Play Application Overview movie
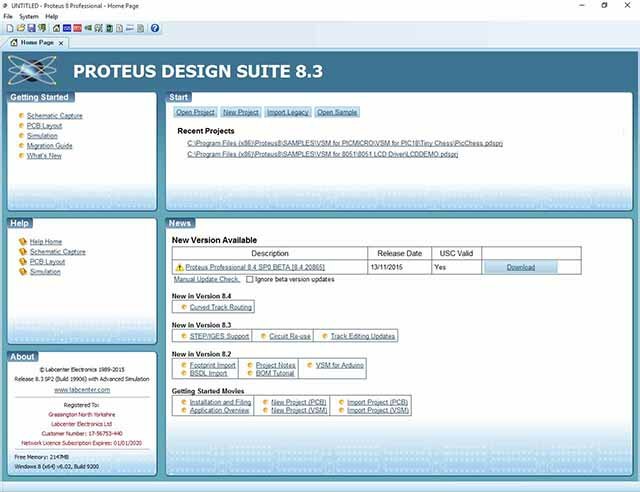Viewport: 640px width, 492px height. coord(220,410)
